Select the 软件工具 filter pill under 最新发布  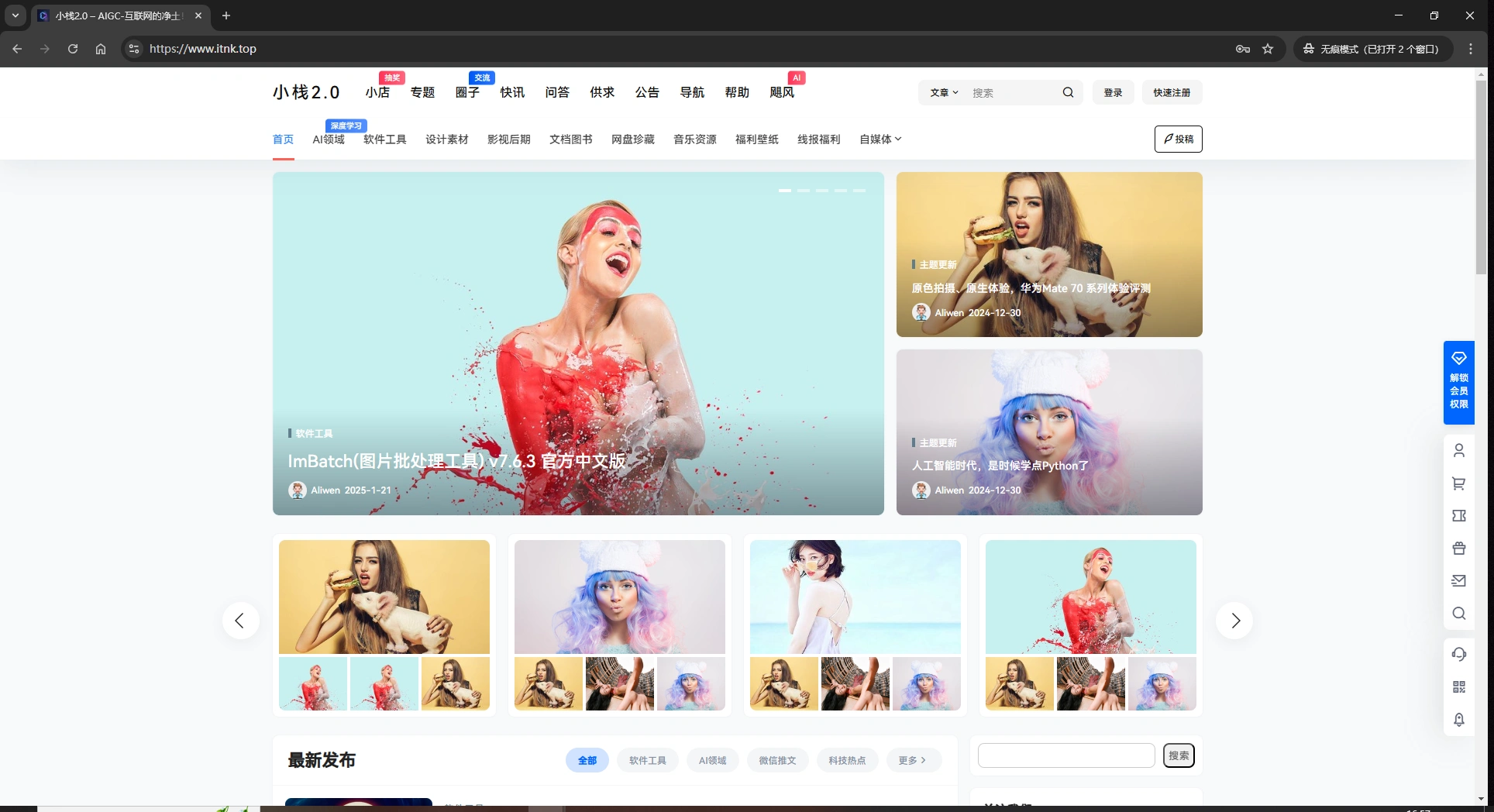(x=648, y=760)
